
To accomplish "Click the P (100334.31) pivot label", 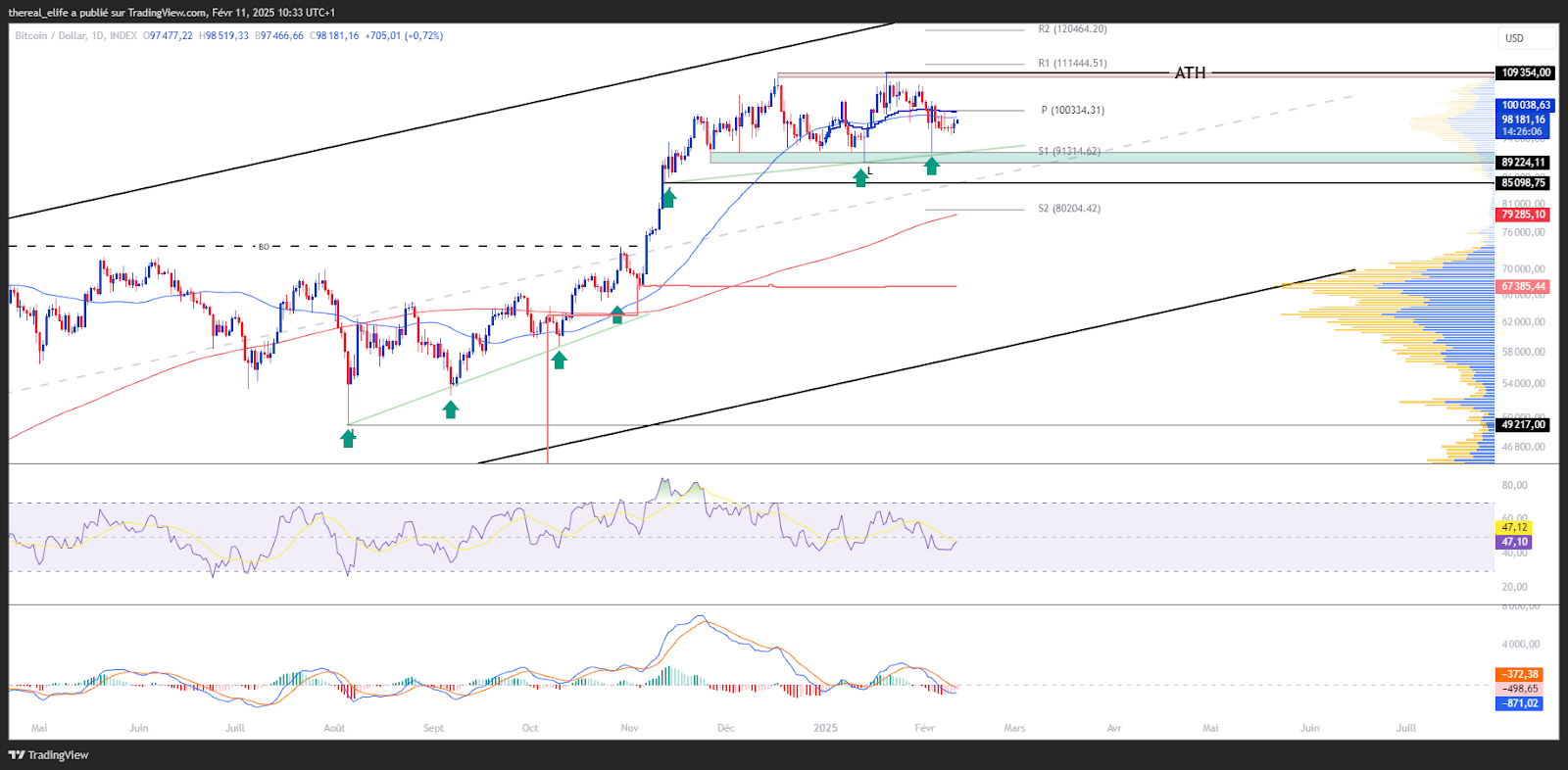I will tap(1072, 110).
